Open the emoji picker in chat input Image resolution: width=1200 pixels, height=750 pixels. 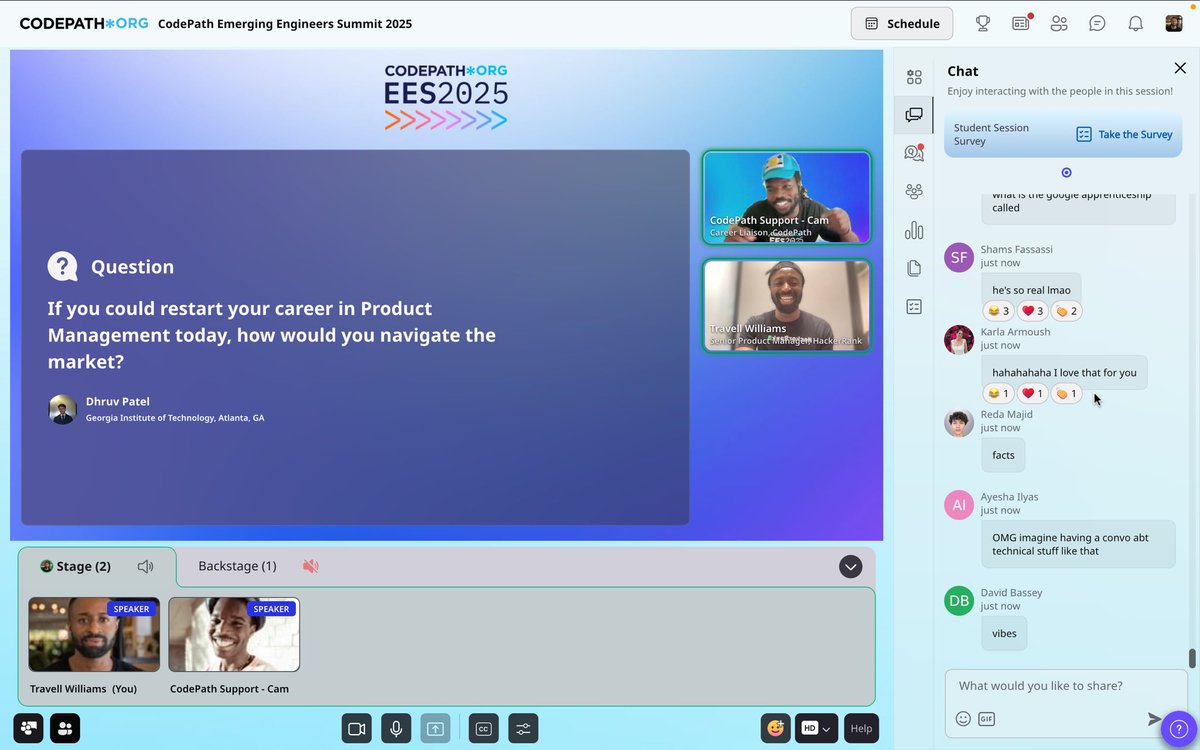[x=963, y=719]
